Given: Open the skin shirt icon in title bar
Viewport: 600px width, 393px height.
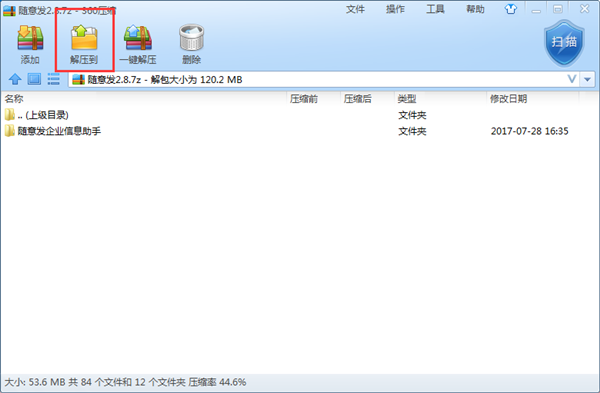Looking at the screenshot, I should 510,9.
